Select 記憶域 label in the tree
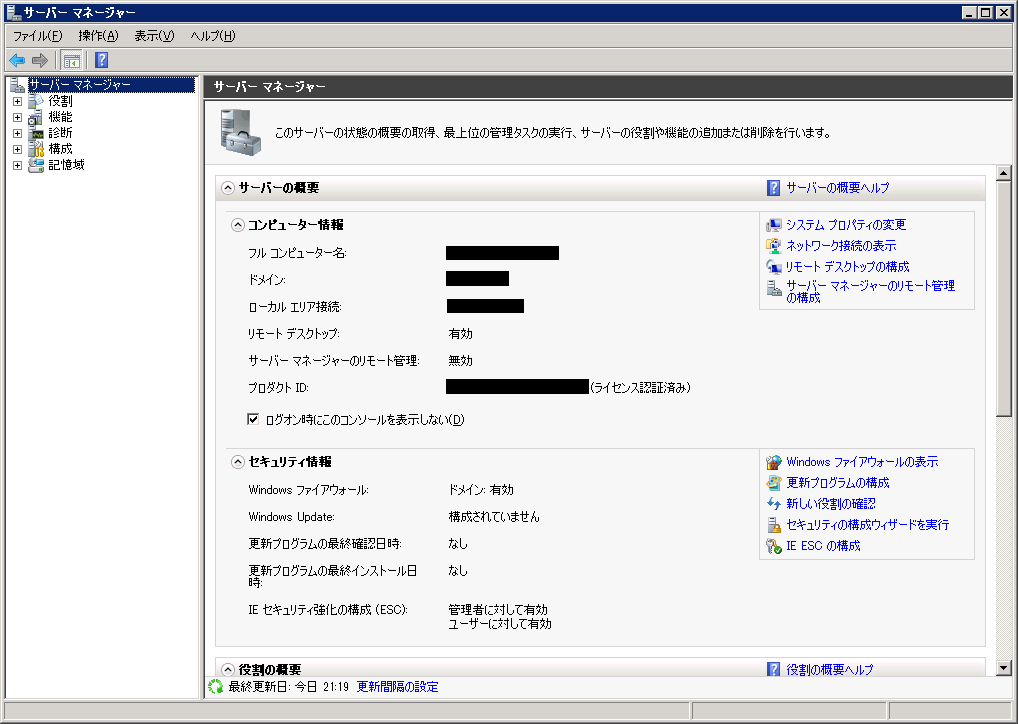Viewport: 1018px width, 724px height. click(x=66, y=165)
